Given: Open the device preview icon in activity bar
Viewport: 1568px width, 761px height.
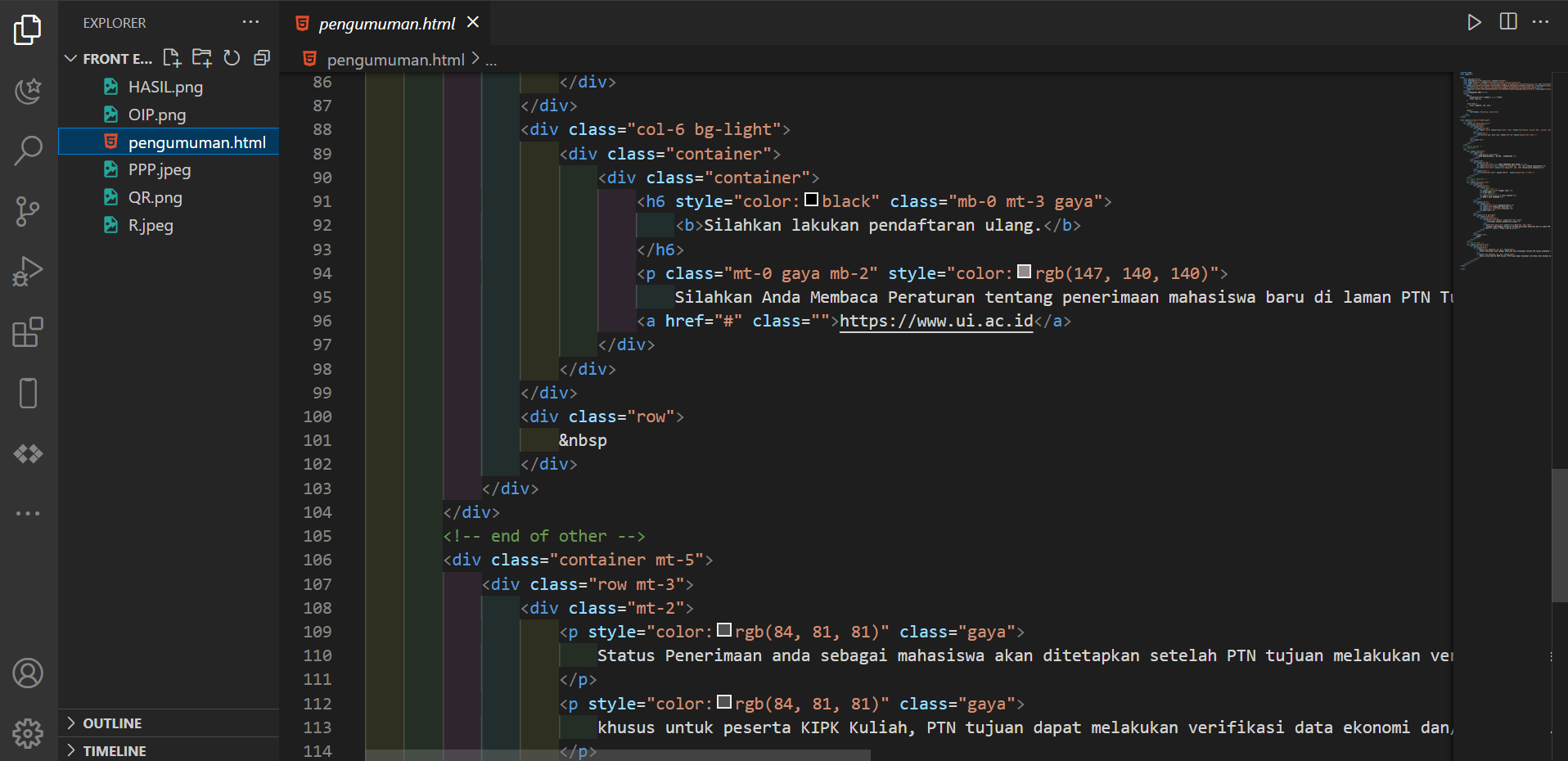Looking at the screenshot, I should (x=28, y=393).
